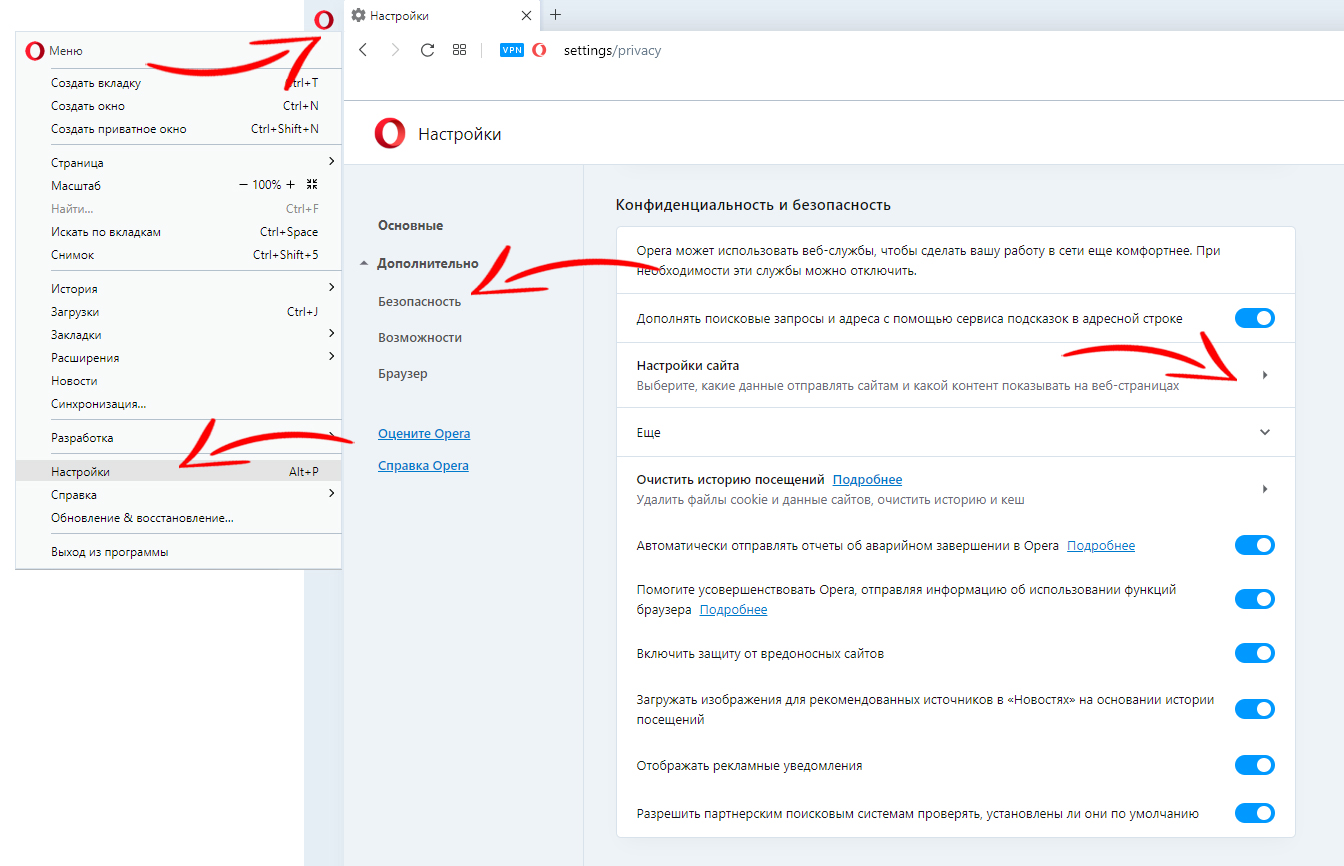The image size is (1344, 866).
Task: Toggle malicious sites protection switch
Action: [1255, 653]
